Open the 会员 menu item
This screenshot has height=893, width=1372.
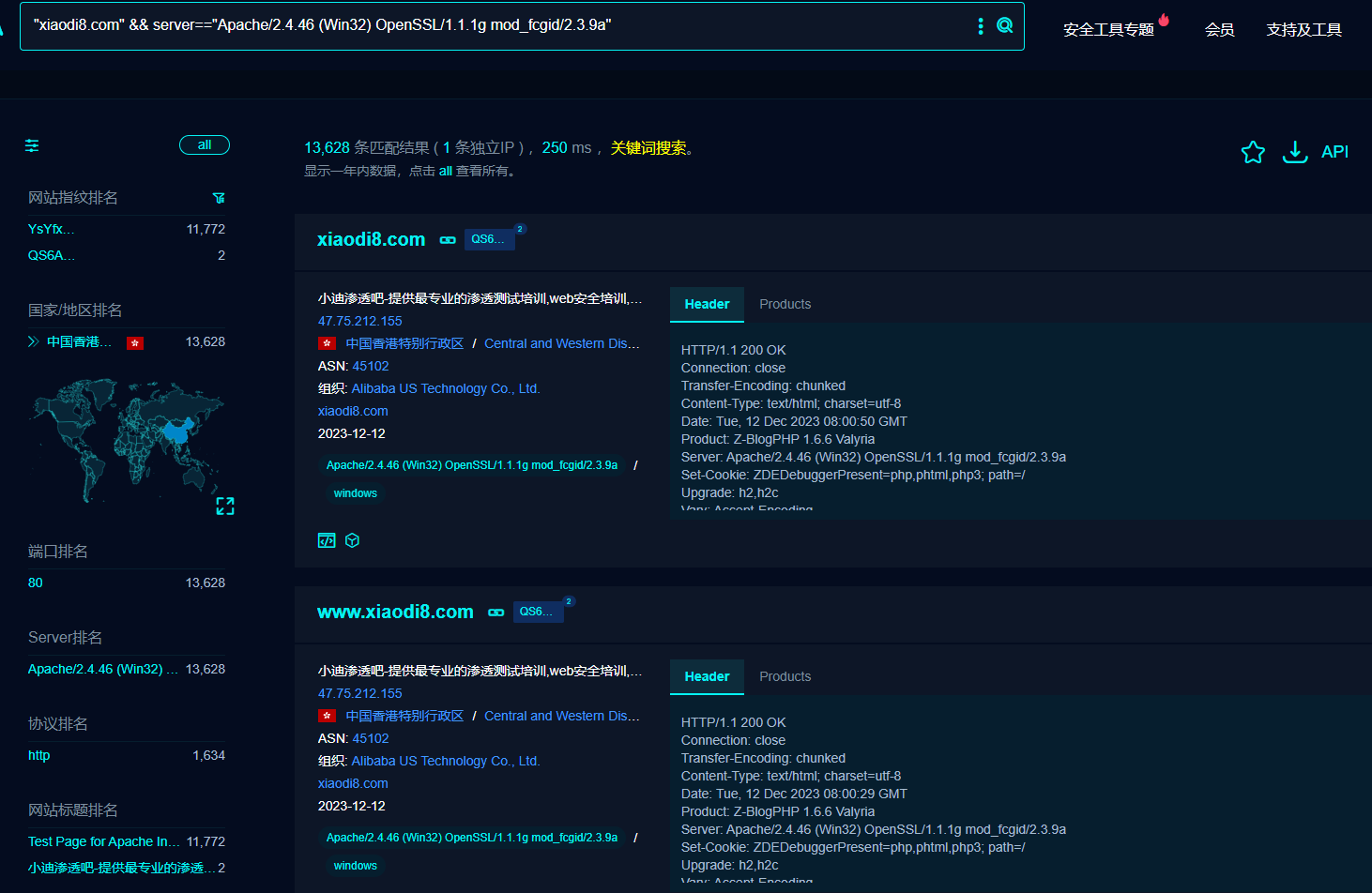pyautogui.click(x=1219, y=30)
